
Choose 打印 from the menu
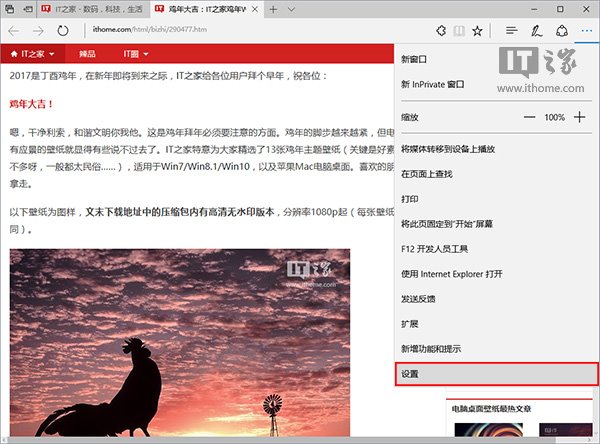(497, 199)
